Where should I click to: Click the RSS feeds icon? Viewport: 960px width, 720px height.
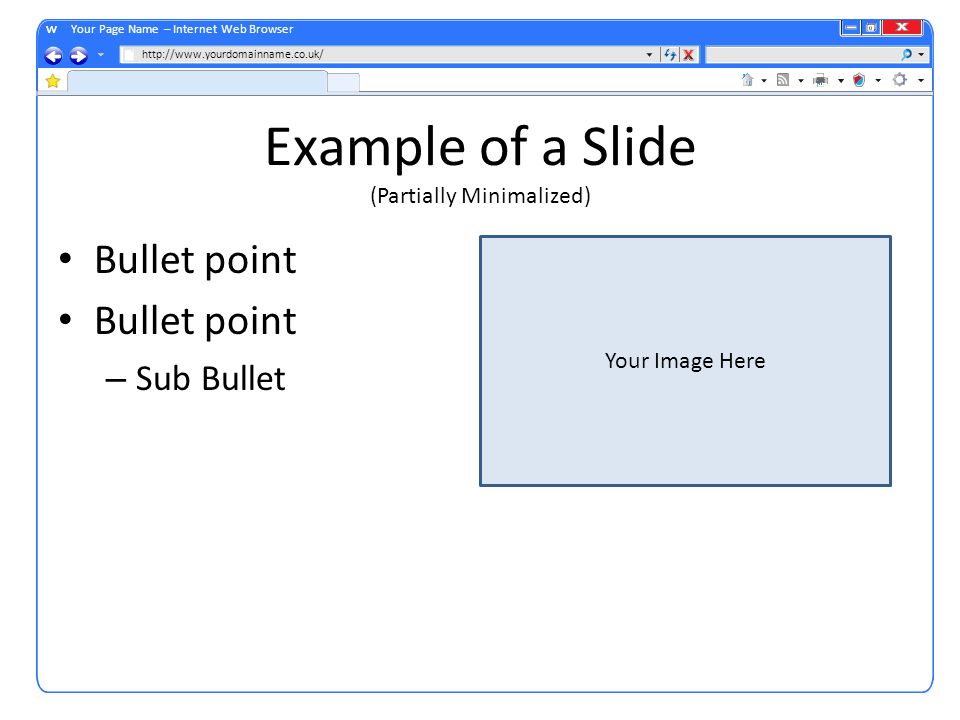tap(782, 80)
